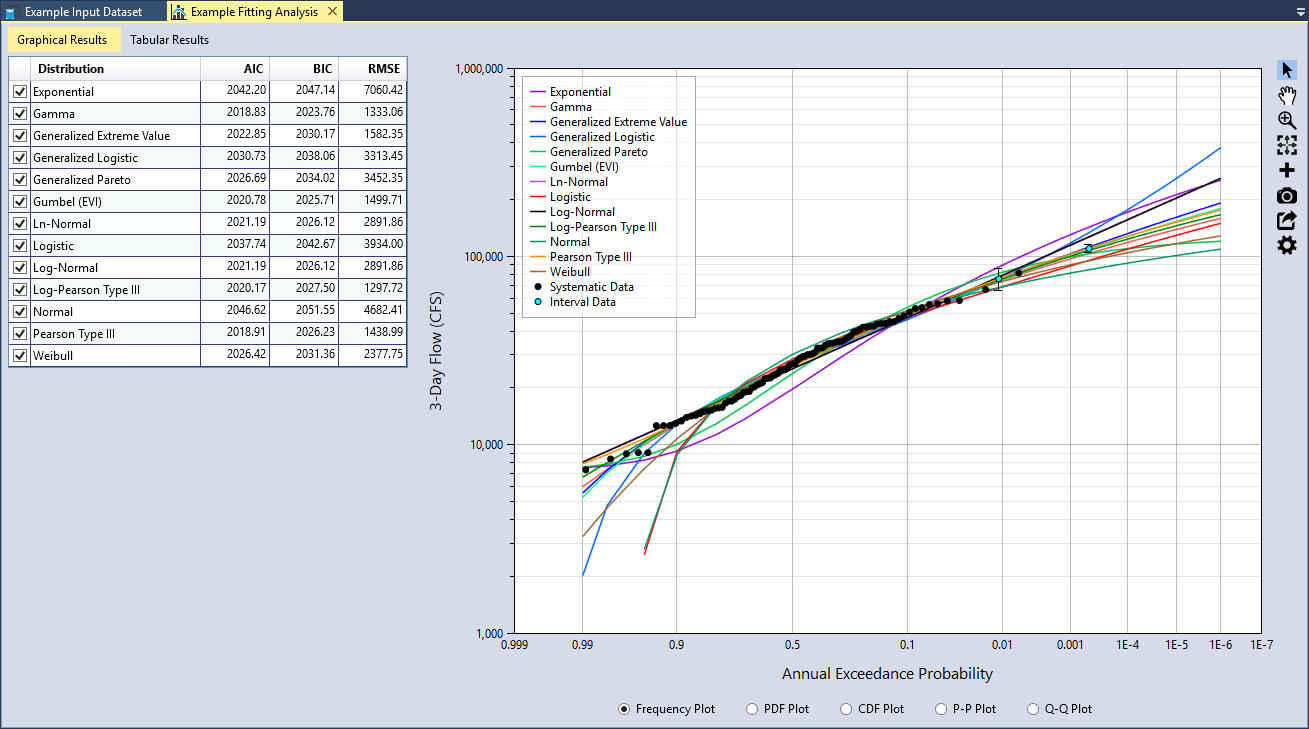This screenshot has width=1309, height=729.
Task: Click the zoom-to-fit extents icon
Action: (1287, 145)
